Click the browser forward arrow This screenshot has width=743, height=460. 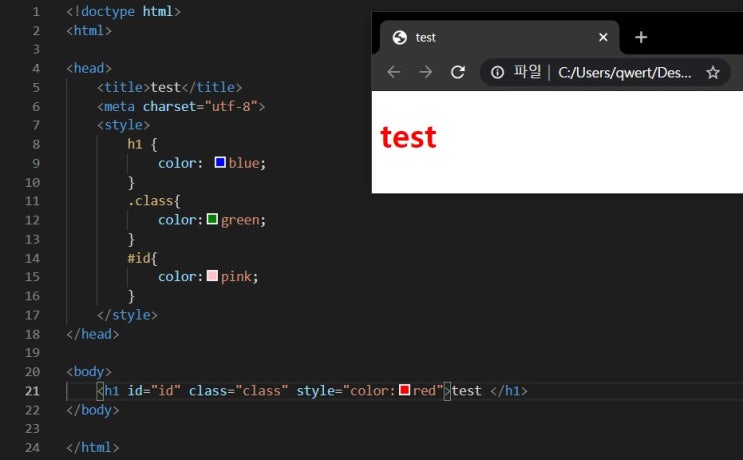click(426, 72)
